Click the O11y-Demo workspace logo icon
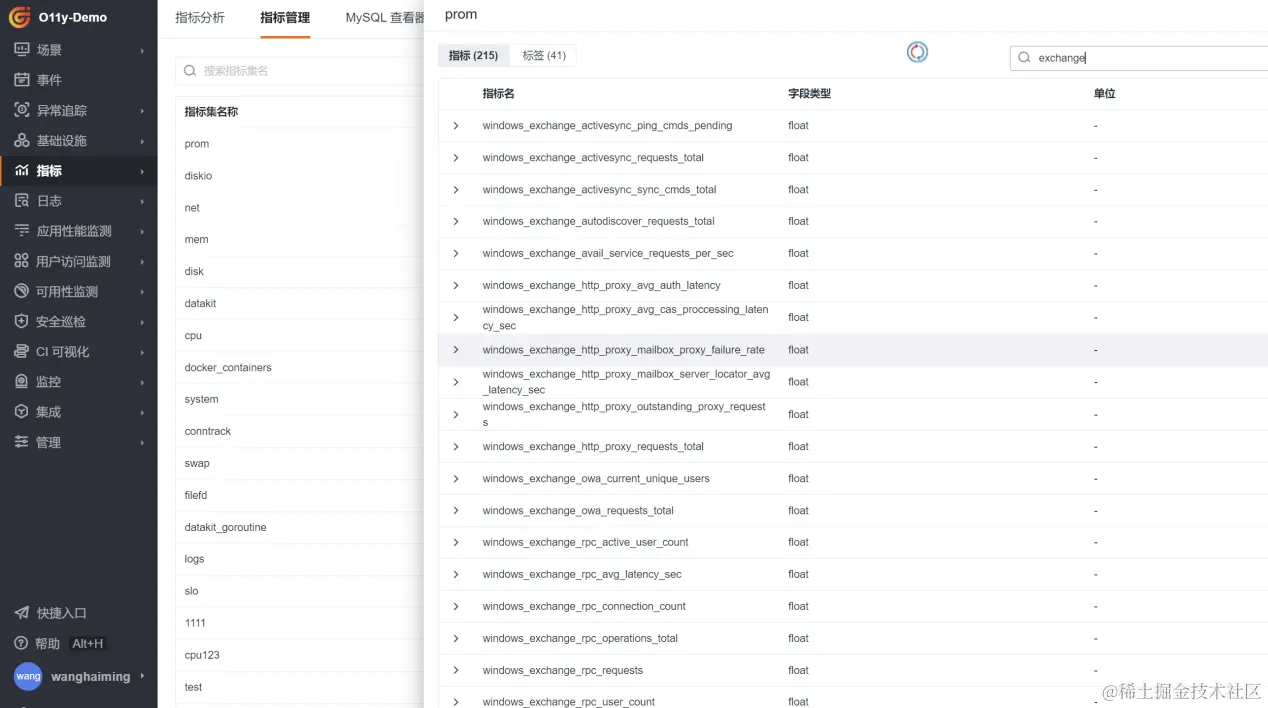This screenshot has height=708, width=1268. coord(20,17)
